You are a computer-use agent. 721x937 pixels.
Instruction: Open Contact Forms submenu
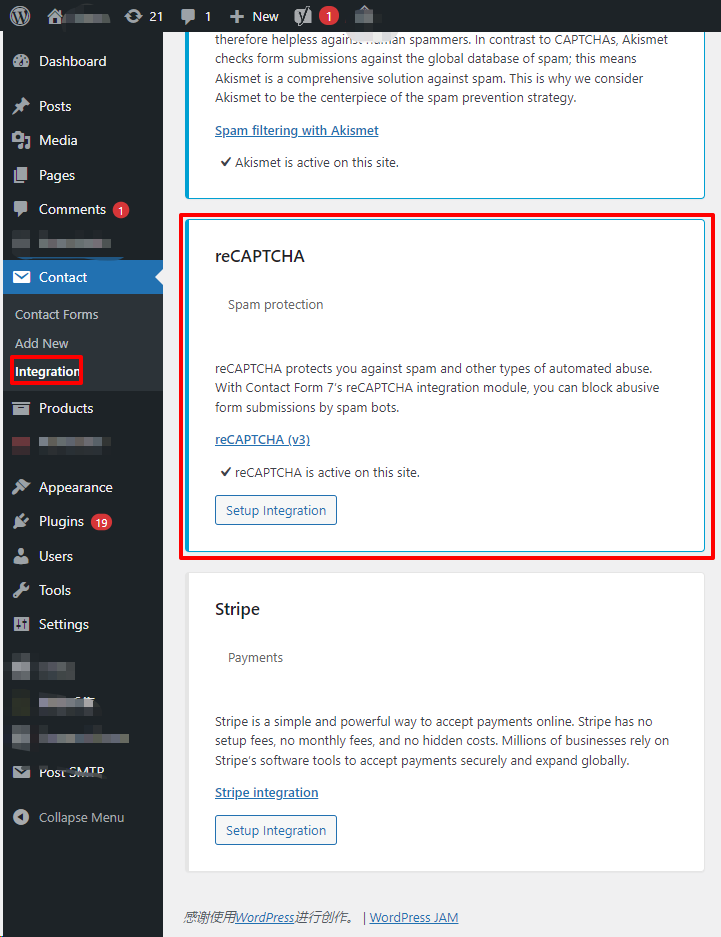[x=57, y=314]
